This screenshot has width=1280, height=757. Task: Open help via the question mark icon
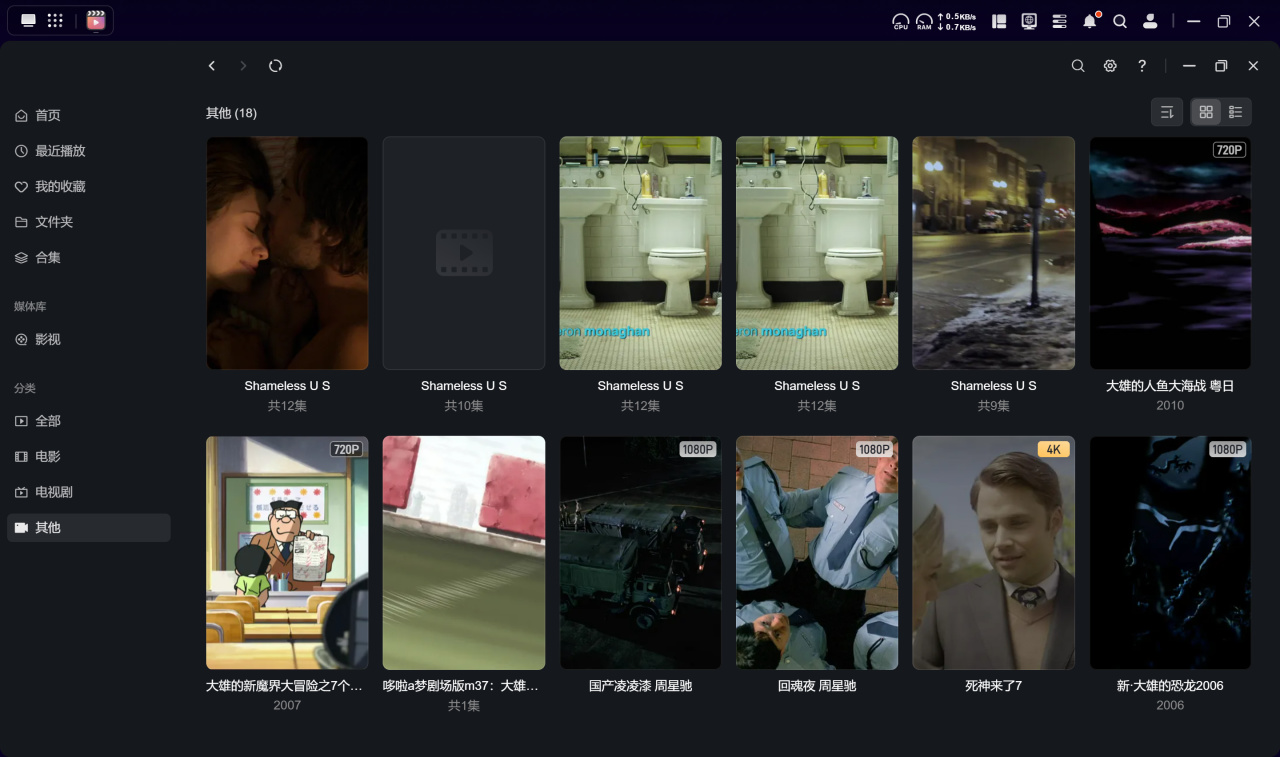click(1142, 66)
